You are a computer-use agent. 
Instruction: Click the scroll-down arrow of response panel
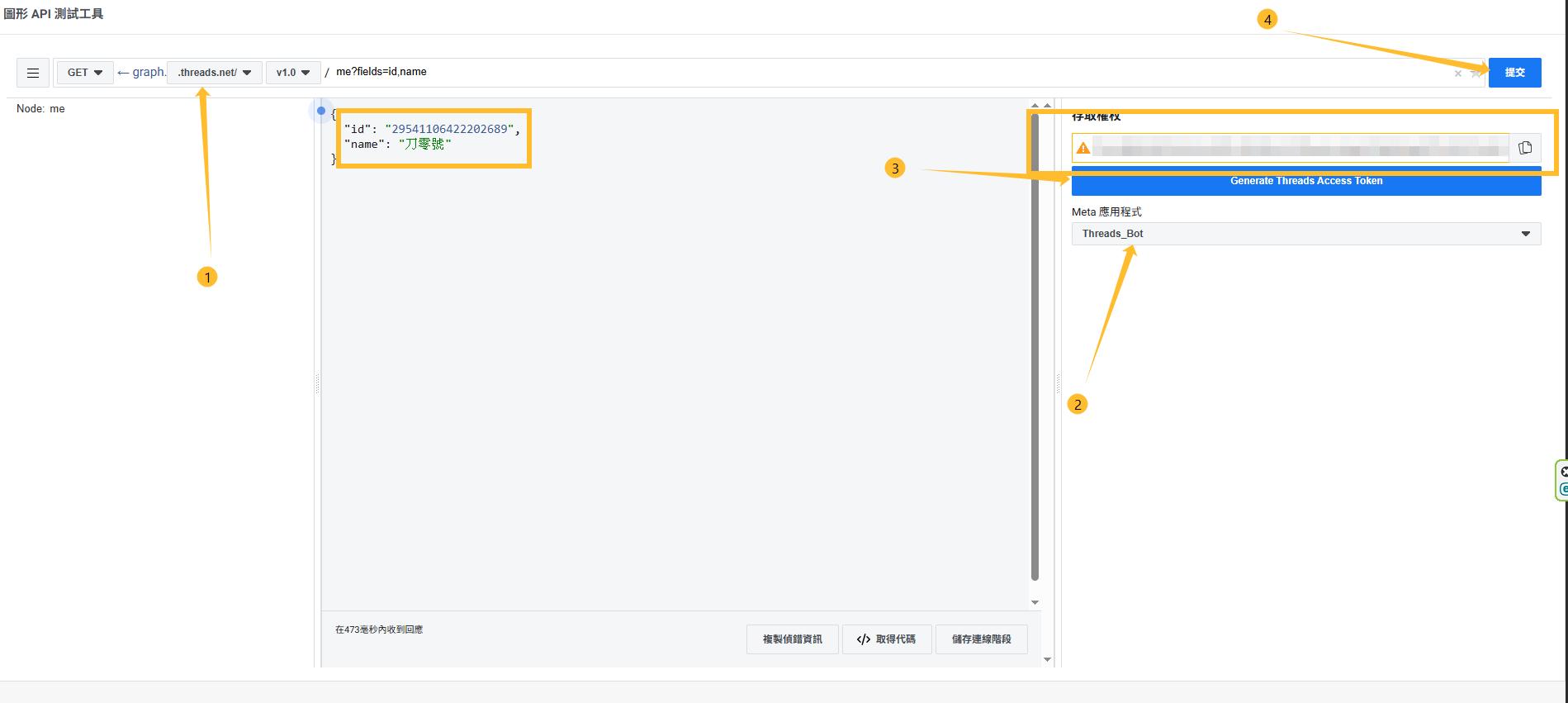[x=1035, y=602]
